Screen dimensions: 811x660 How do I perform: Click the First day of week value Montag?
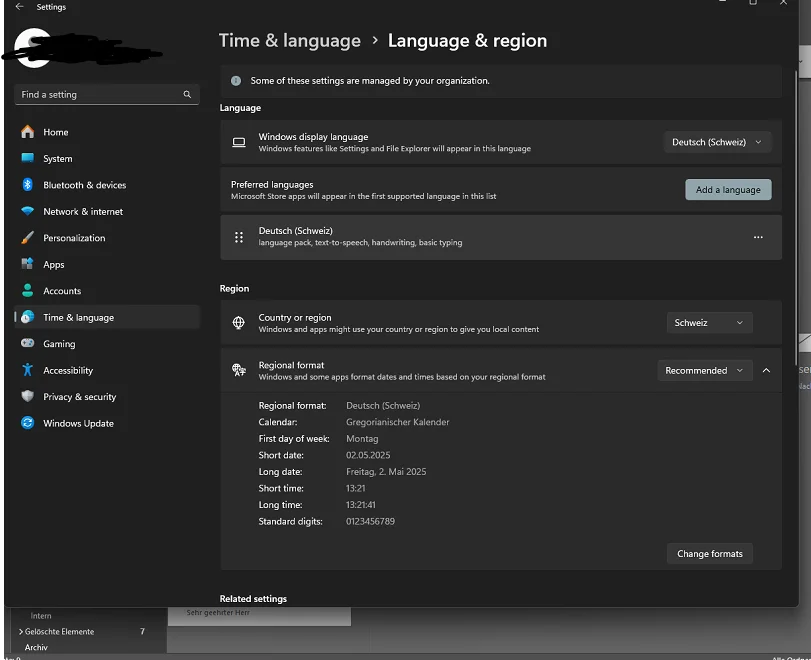pyautogui.click(x=362, y=439)
